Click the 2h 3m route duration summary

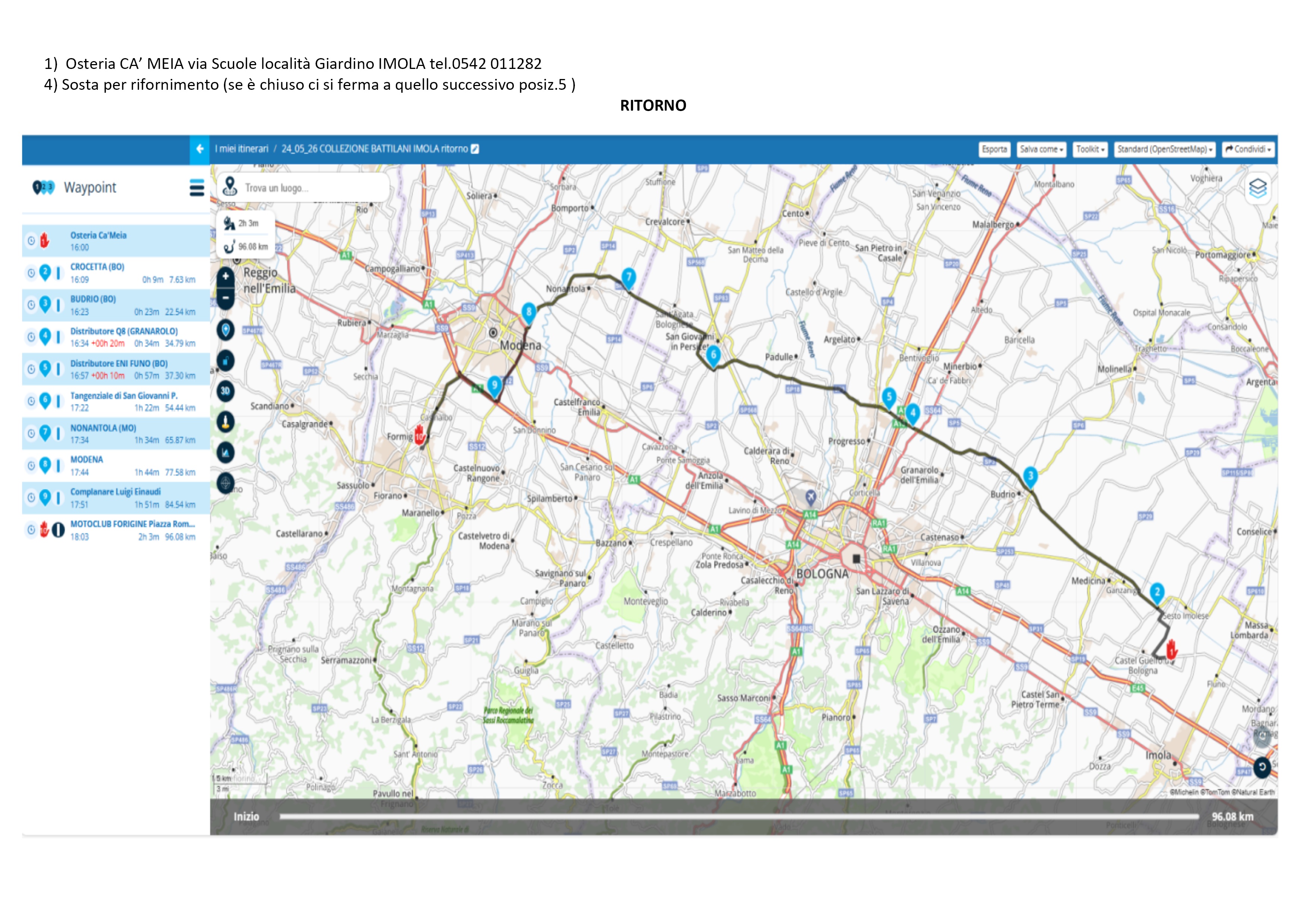click(248, 223)
